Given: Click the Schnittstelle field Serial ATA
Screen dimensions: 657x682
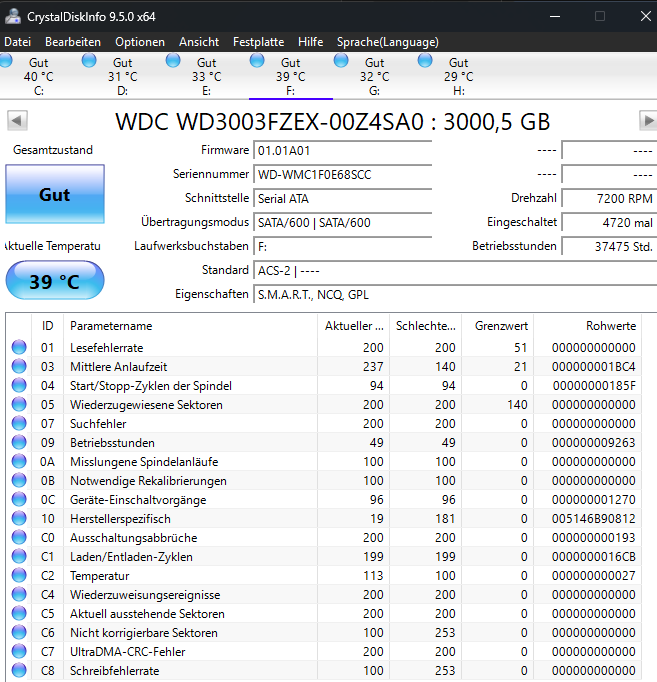Looking at the screenshot, I should tap(343, 198).
